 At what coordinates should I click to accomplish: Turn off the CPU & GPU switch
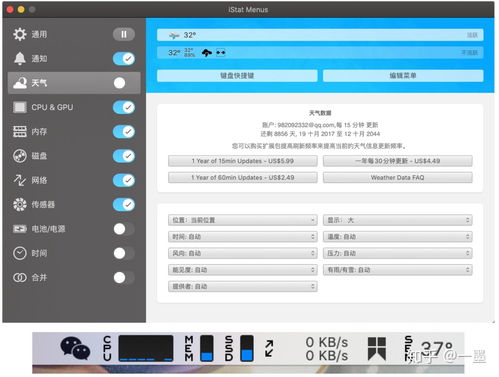[124, 107]
